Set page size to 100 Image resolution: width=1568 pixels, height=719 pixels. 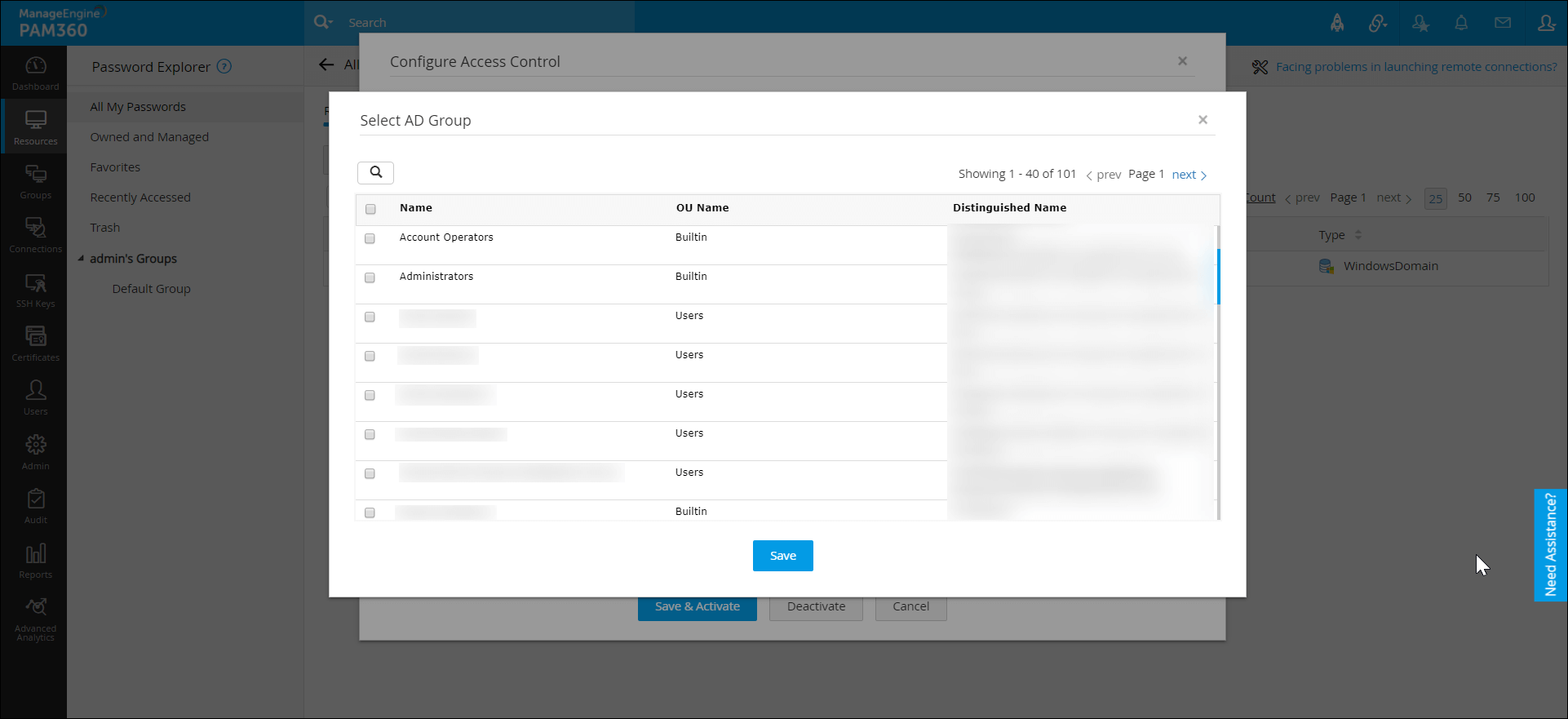point(1525,198)
